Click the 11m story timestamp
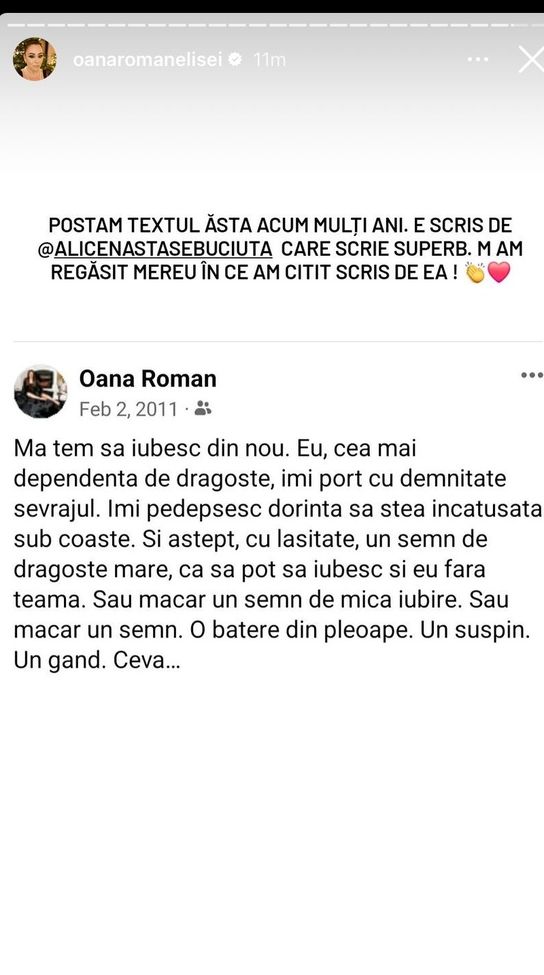This screenshot has width=544, height=975. [x=269, y=60]
